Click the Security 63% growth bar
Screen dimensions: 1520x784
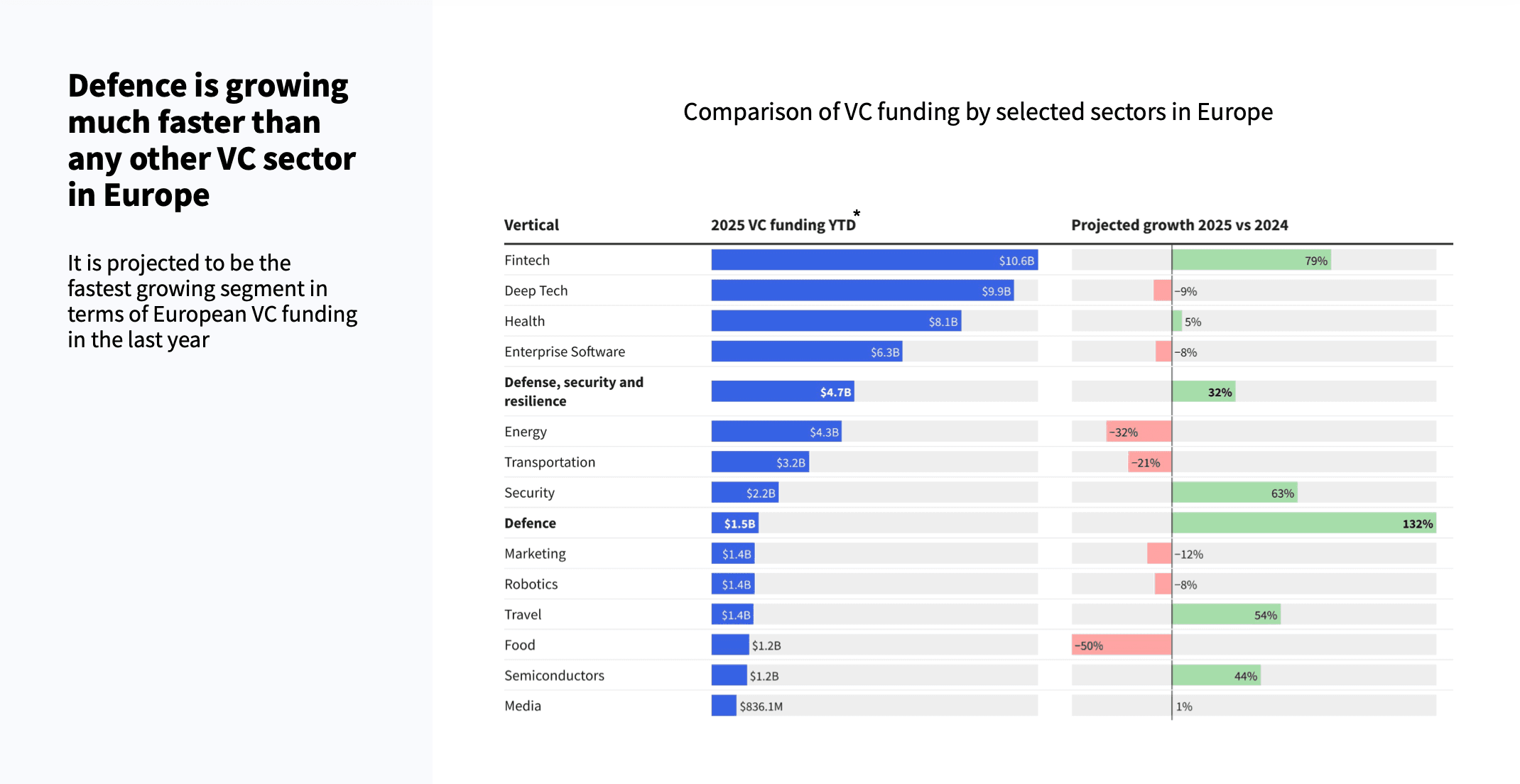1234,493
